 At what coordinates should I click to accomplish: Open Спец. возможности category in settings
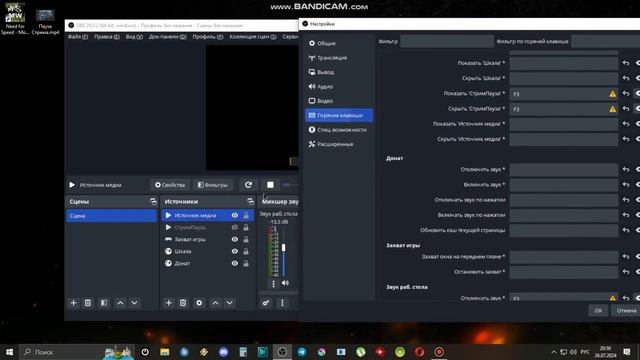pyautogui.click(x=339, y=130)
